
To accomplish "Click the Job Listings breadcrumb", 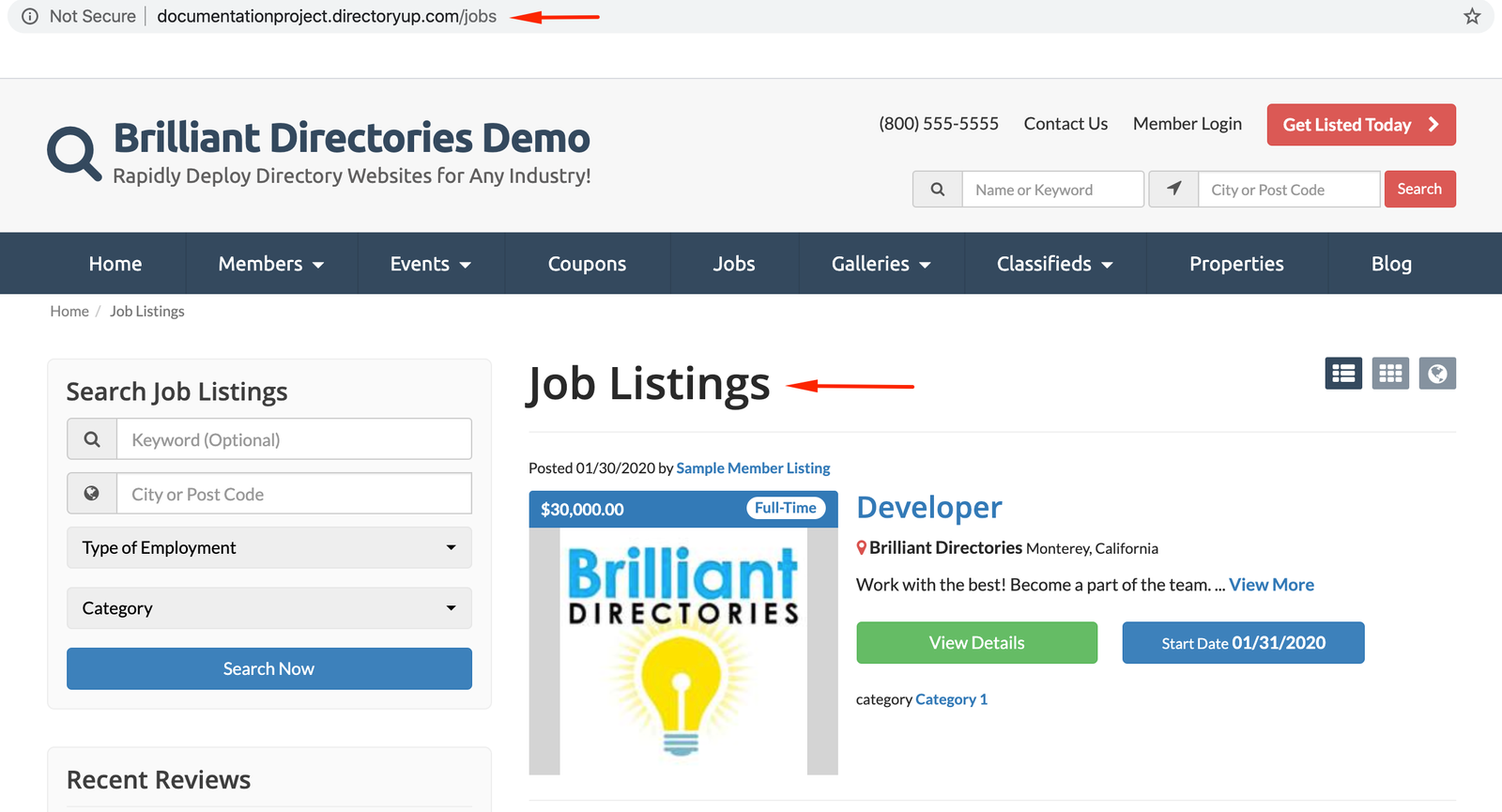I will [x=147, y=311].
